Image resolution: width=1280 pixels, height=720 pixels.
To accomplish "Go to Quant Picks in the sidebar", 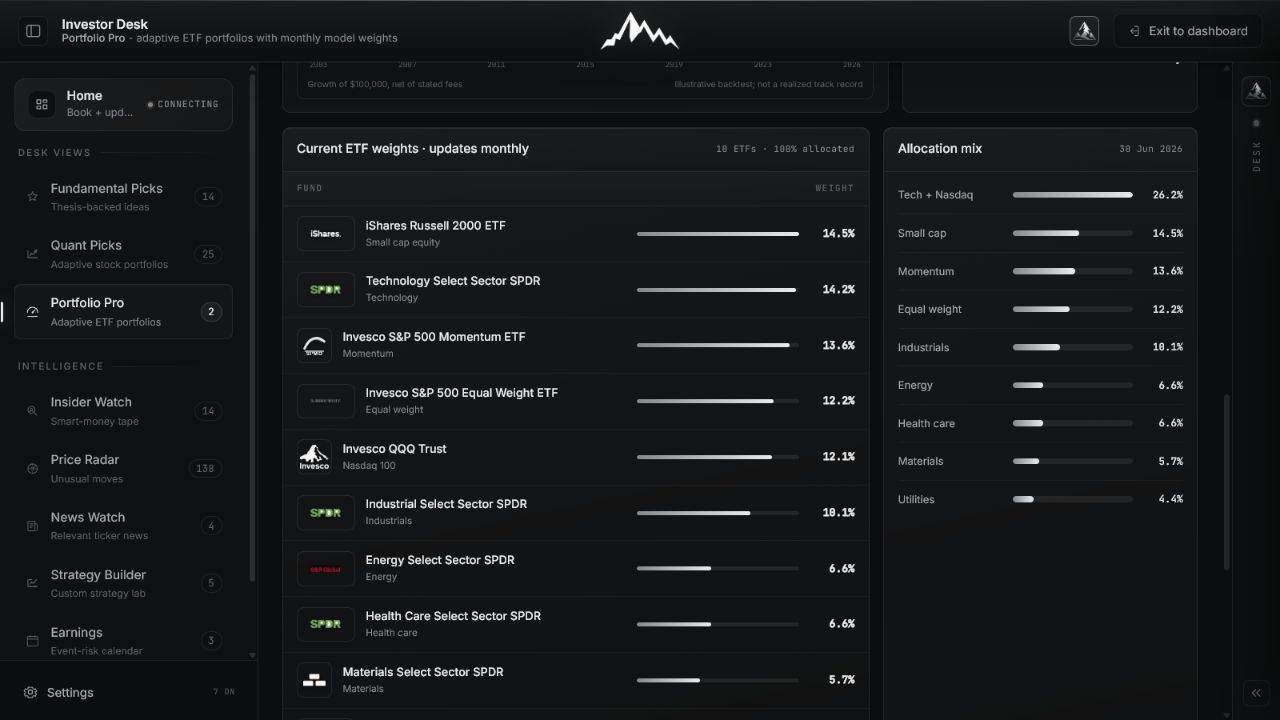I will click(123, 254).
